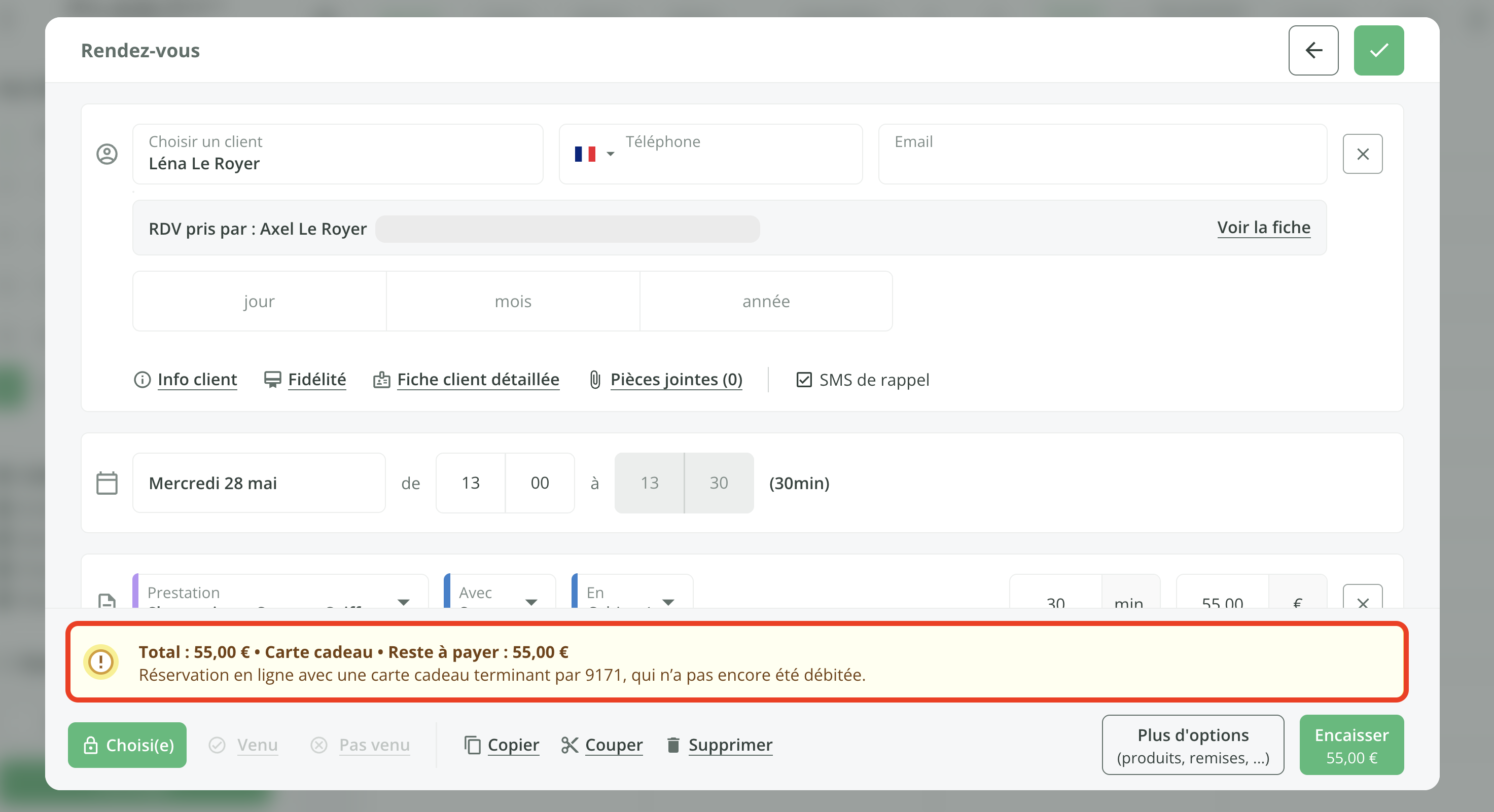Open Pièces jointes attachments
Screen dimensions: 1494x812
click(675, 380)
